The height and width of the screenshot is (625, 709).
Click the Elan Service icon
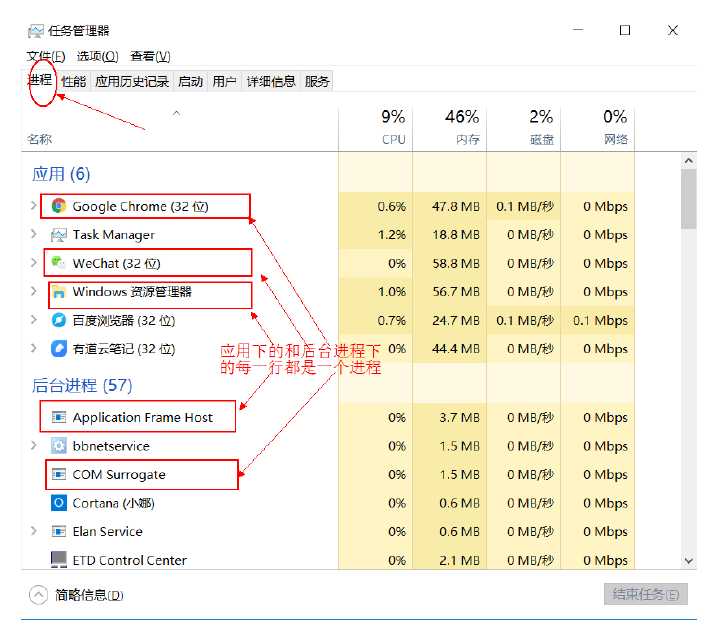coord(59,531)
